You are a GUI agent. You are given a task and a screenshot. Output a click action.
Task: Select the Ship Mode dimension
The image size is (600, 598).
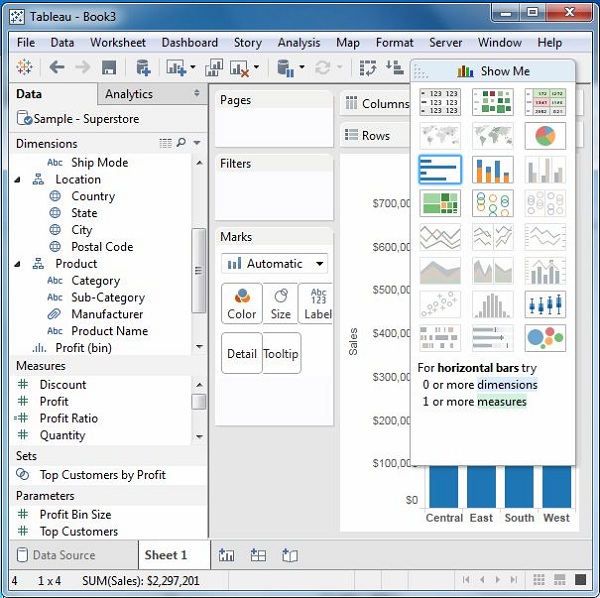[99, 163]
